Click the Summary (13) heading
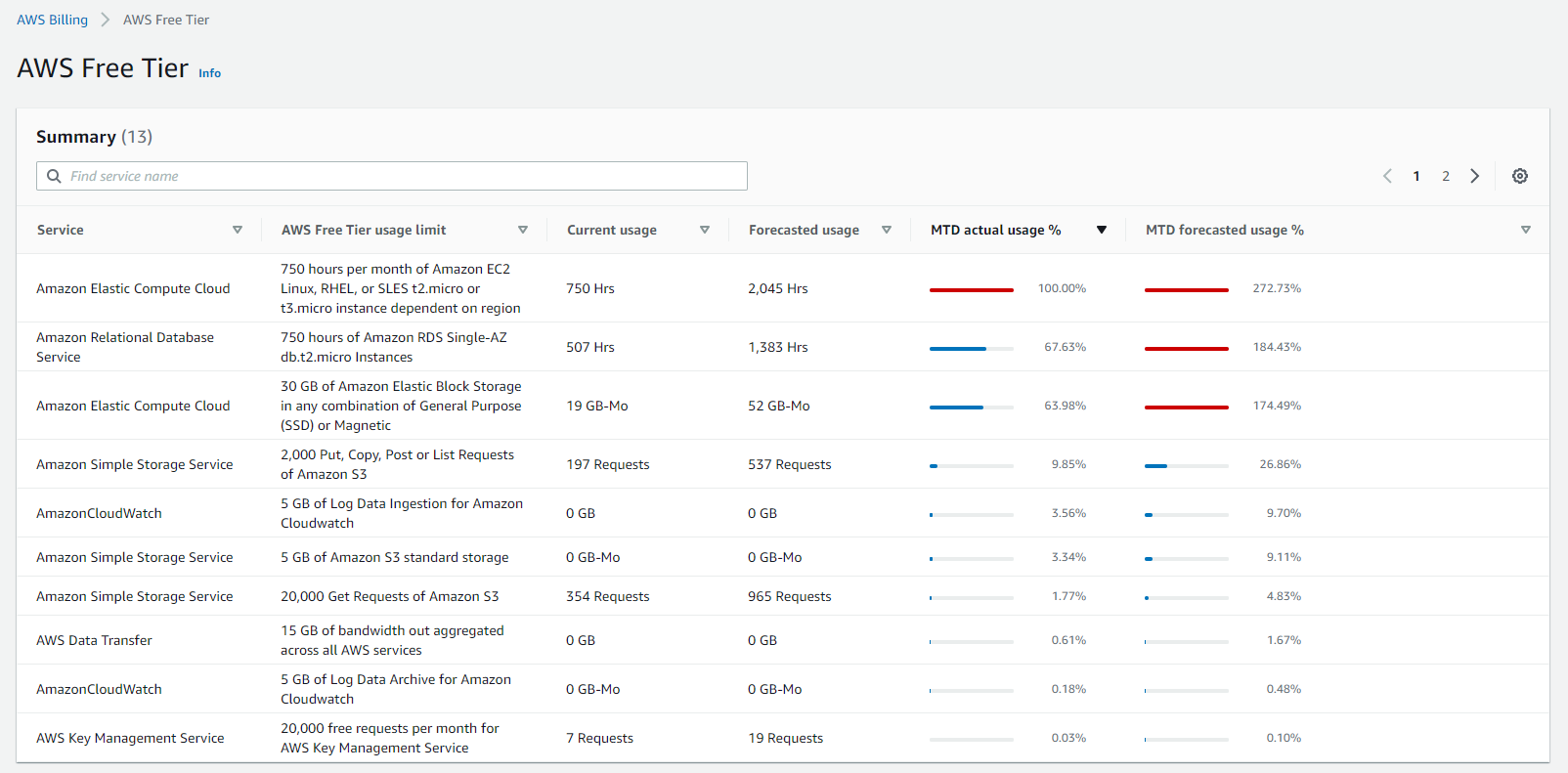Image resolution: width=1568 pixels, height=773 pixels. [x=94, y=137]
